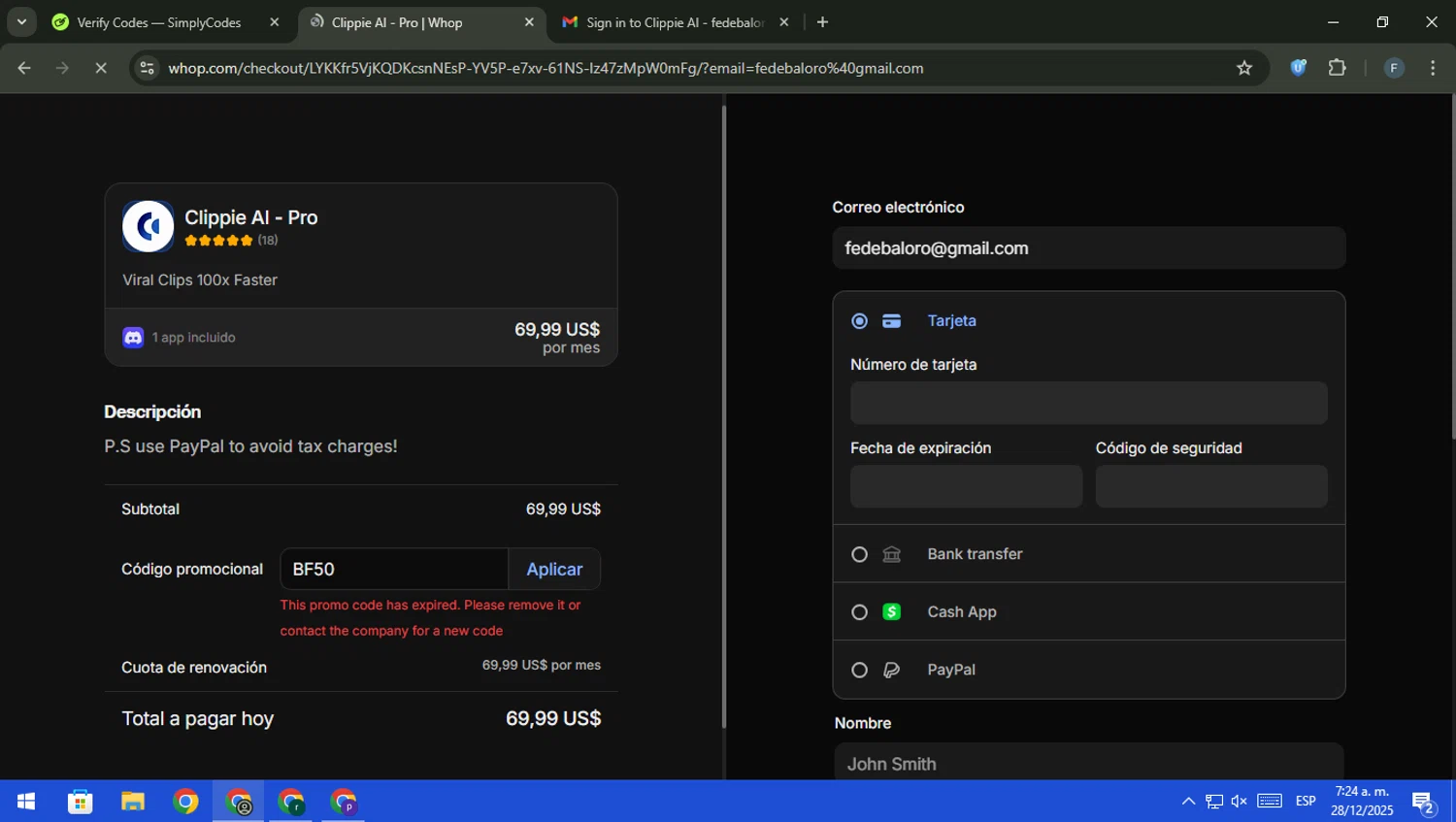This screenshot has width=1456, height=822.
Task: Close the Verify Codes — SimplyCodes tab
Action: pos(275,22)
